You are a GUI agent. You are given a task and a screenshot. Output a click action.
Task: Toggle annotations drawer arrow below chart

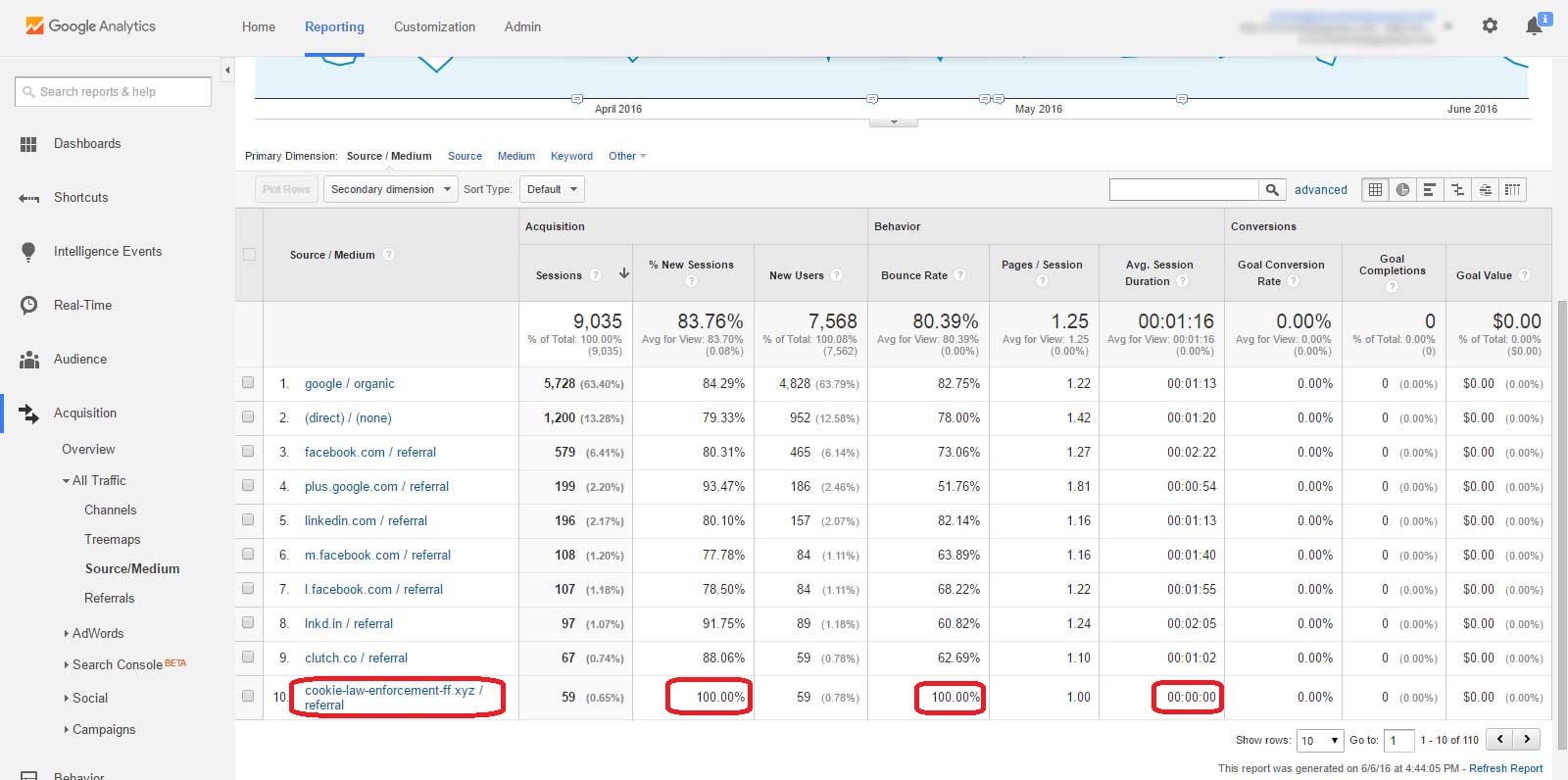894,122
